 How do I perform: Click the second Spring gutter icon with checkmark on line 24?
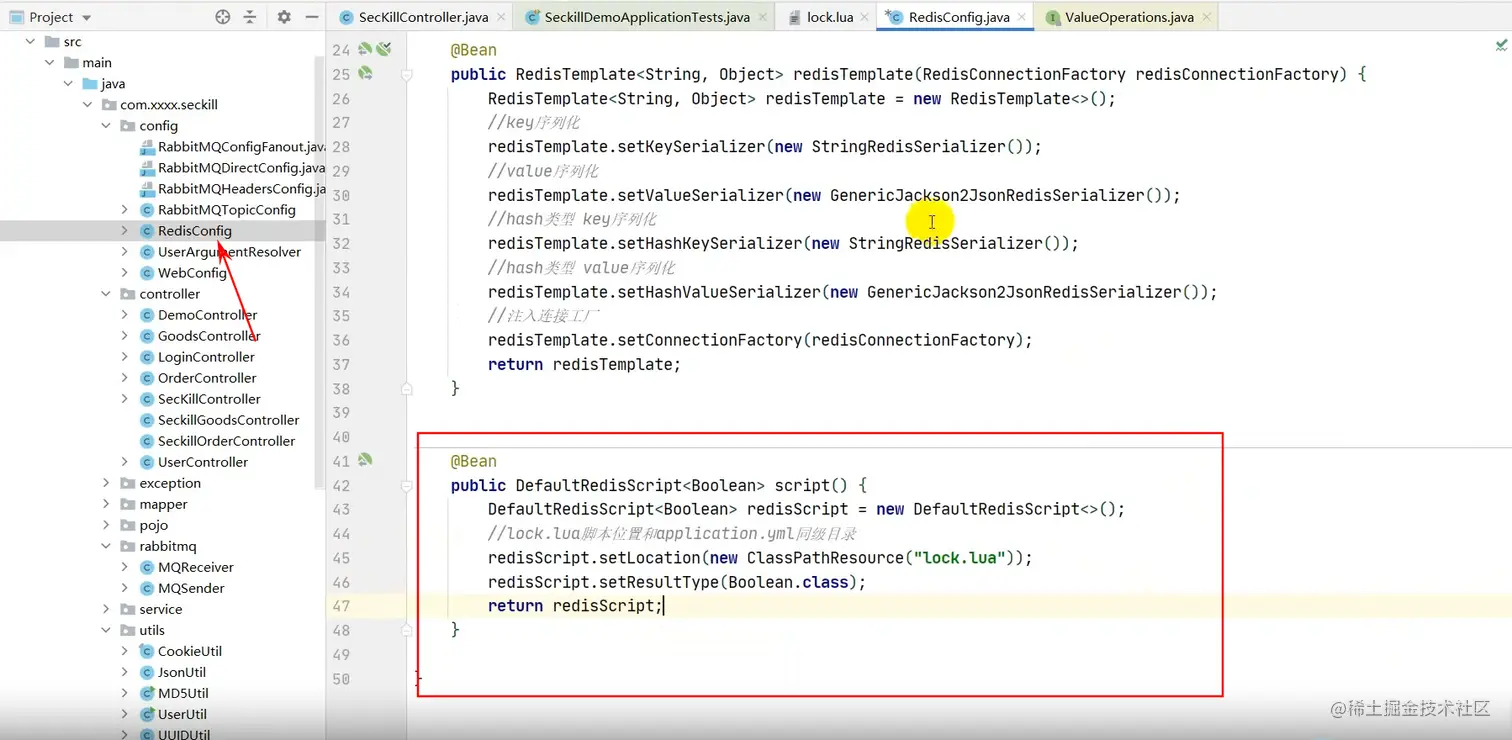(383, 49)
